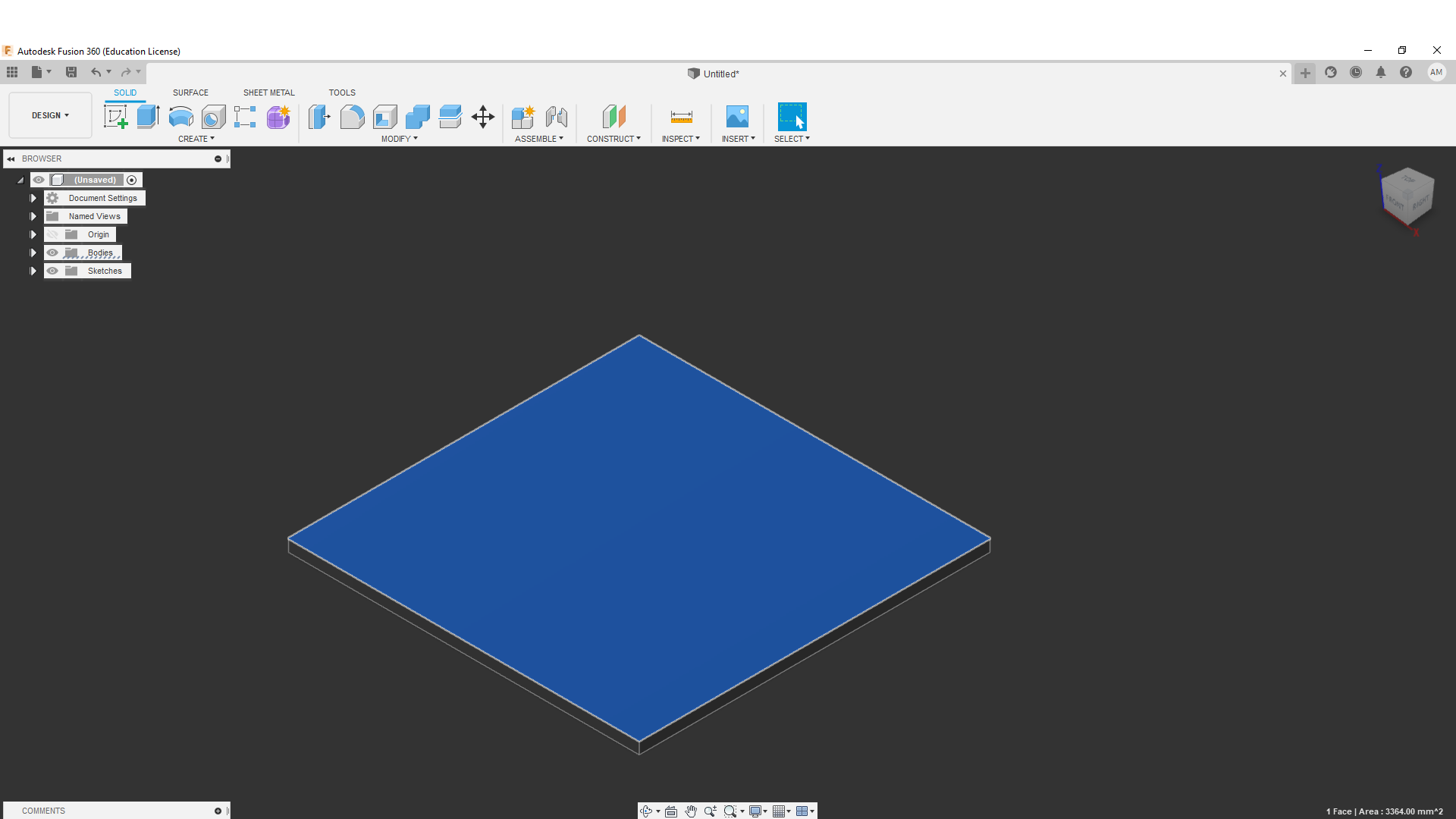Open the MODIFY menu
This screenshot has height=819, width=1456.
[x=399, y=139]
